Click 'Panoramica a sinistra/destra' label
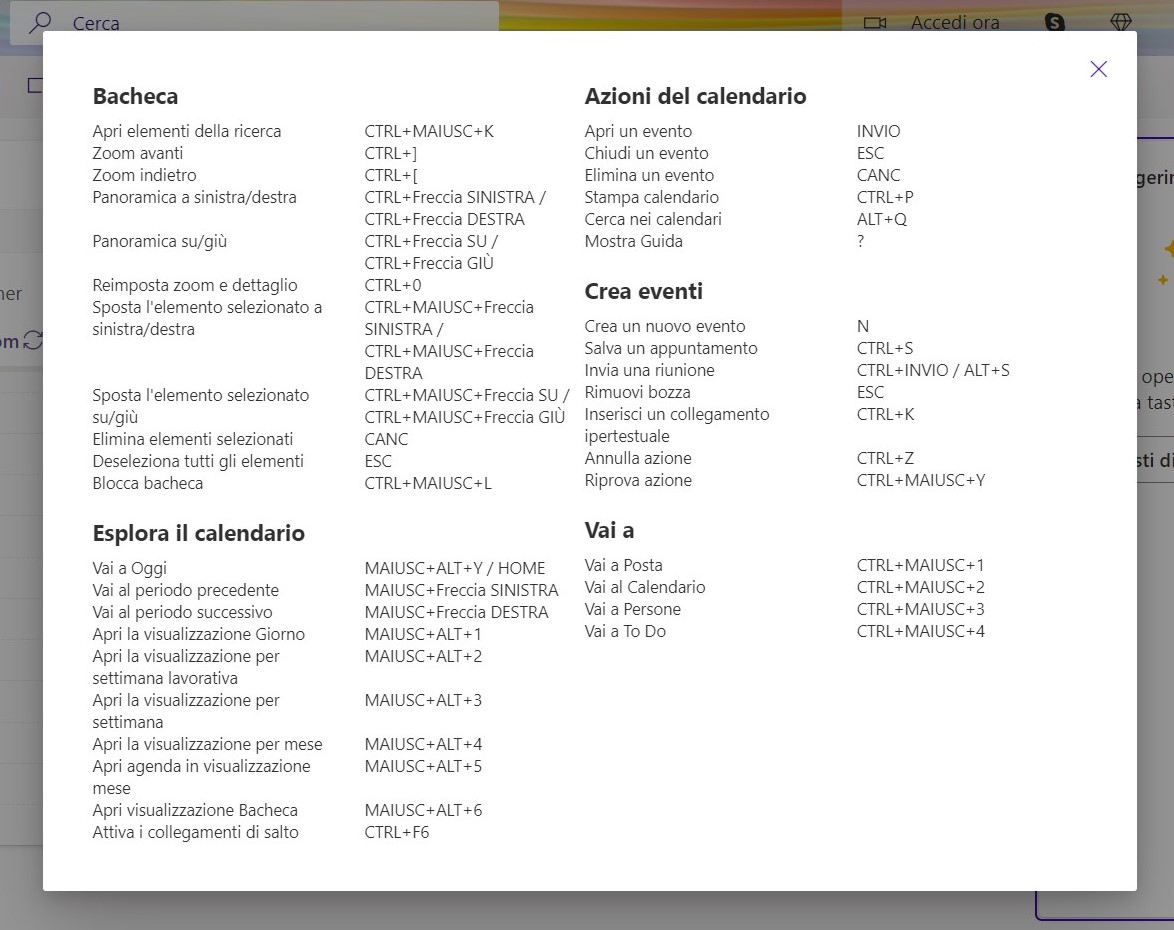The width and height of the screenshot is (1174, 930). pos(195,197)
